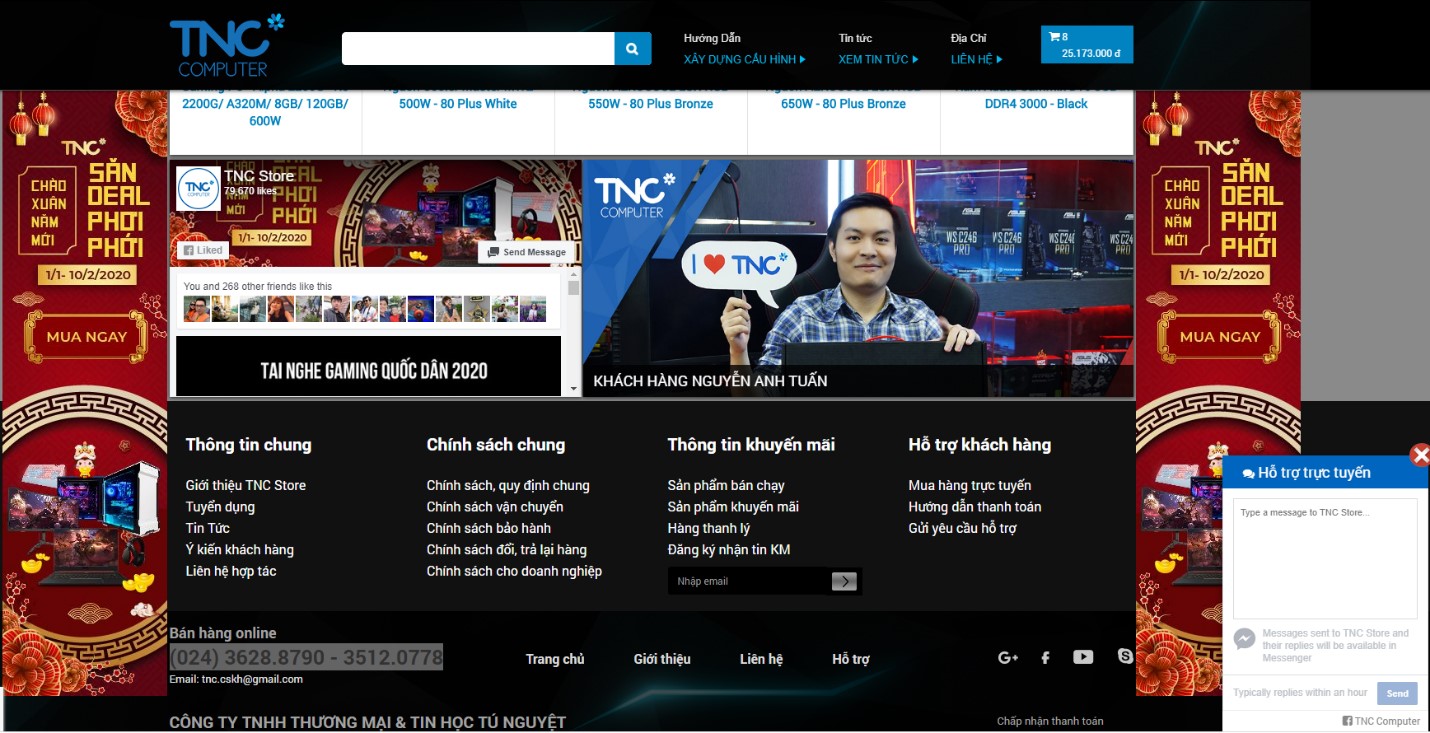This screenshot has height=733, width=1430.
Task: Open Sản phẩm bán chạy link
Action: click(726, 485)
